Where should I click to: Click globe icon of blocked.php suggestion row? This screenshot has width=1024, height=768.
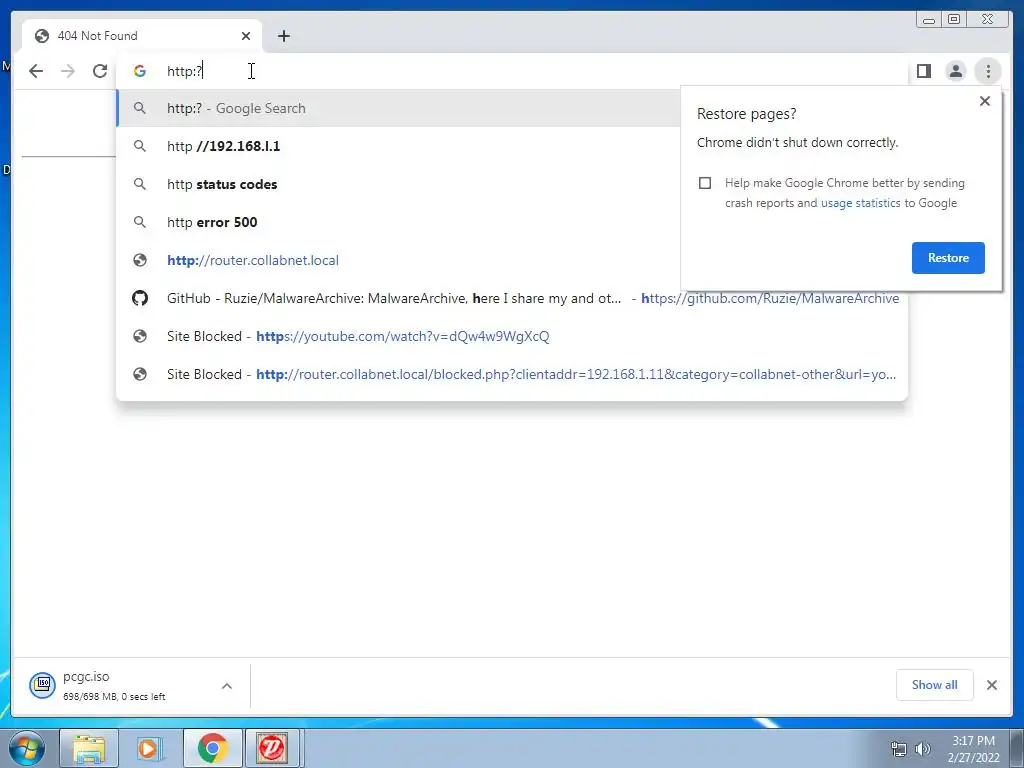(x=140, y=374)
